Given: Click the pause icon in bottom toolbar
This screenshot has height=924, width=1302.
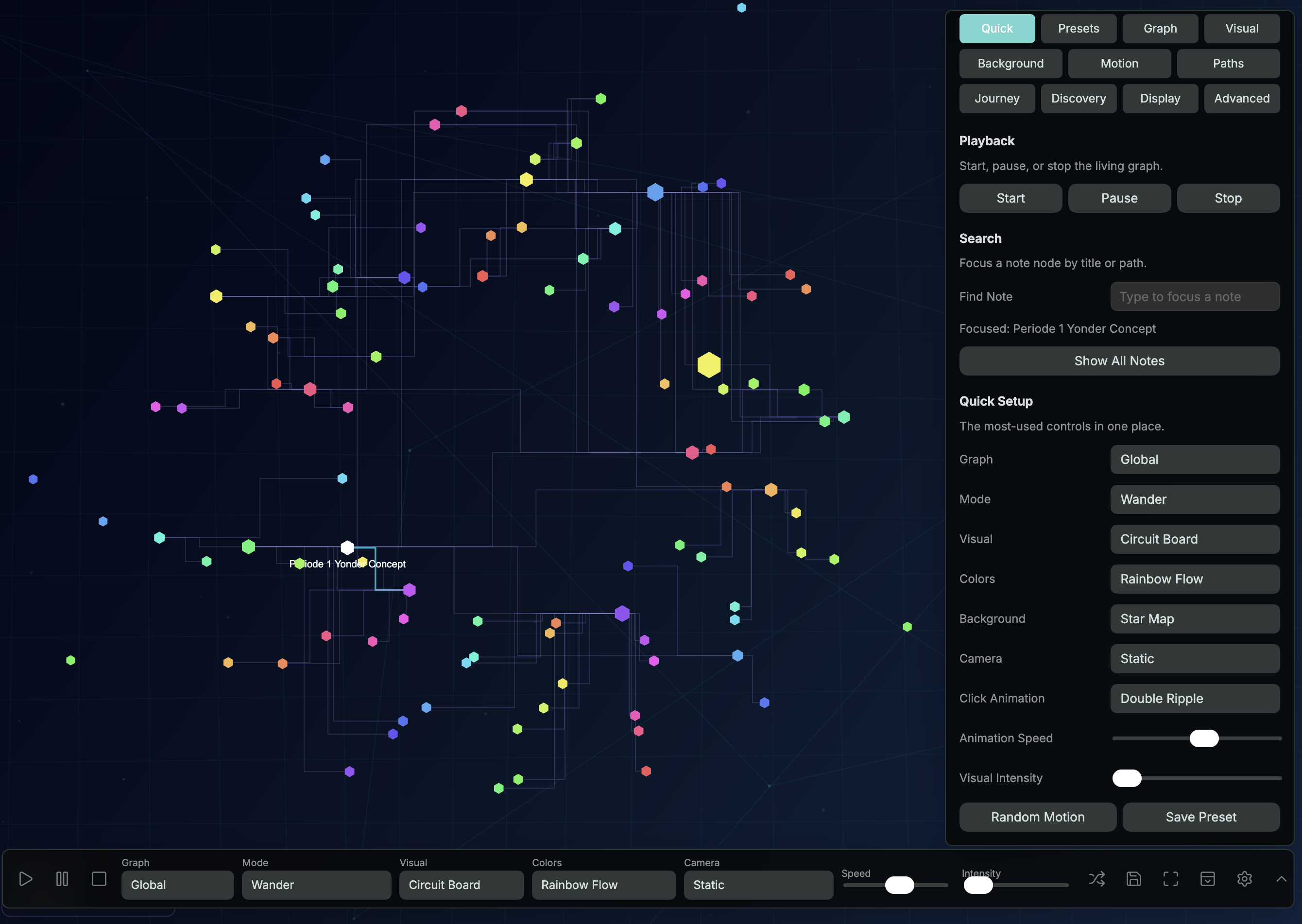Looking at the screenshot, I should pos(62,879).
